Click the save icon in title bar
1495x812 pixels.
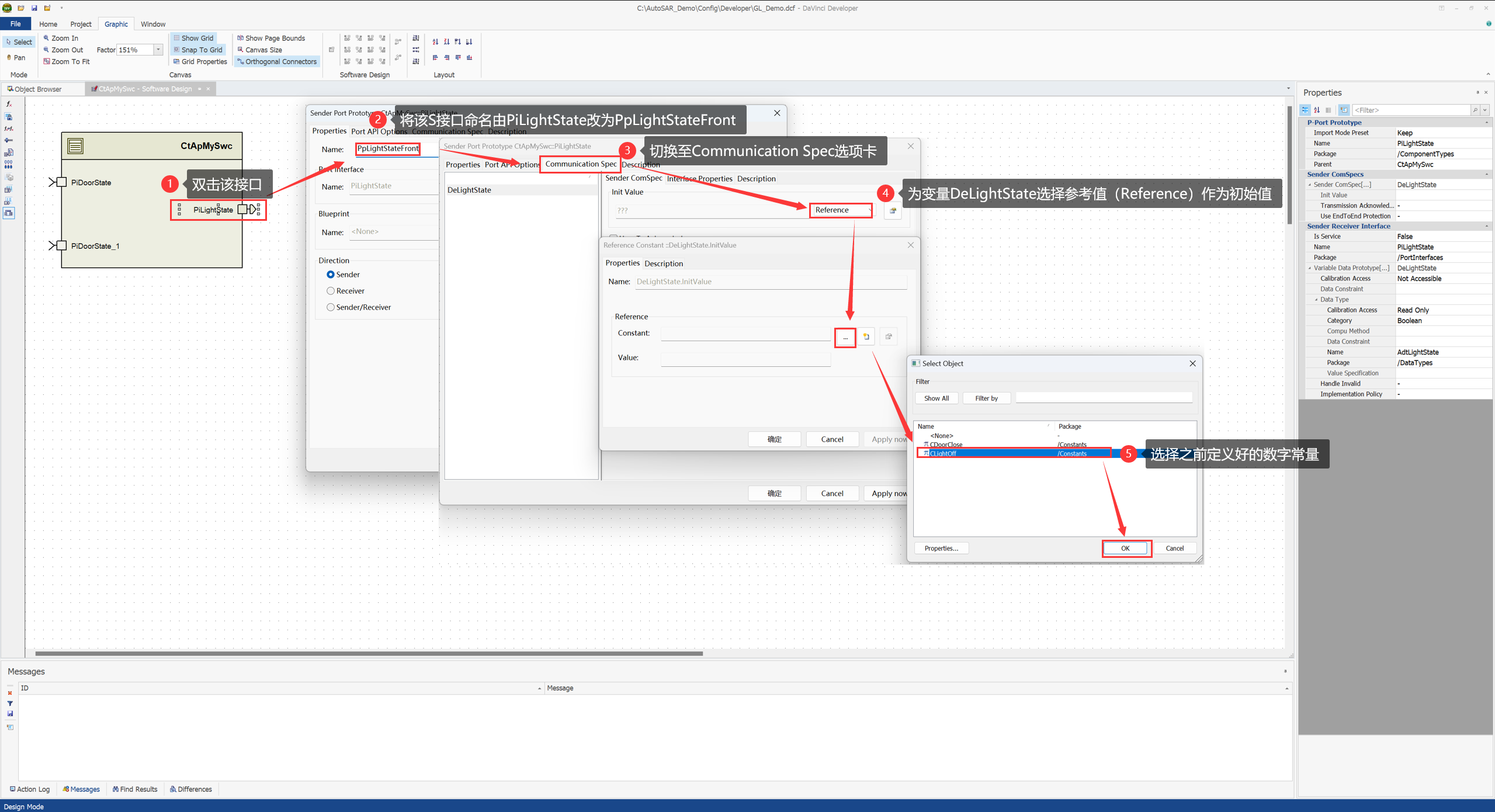click(x=34, y=8)
